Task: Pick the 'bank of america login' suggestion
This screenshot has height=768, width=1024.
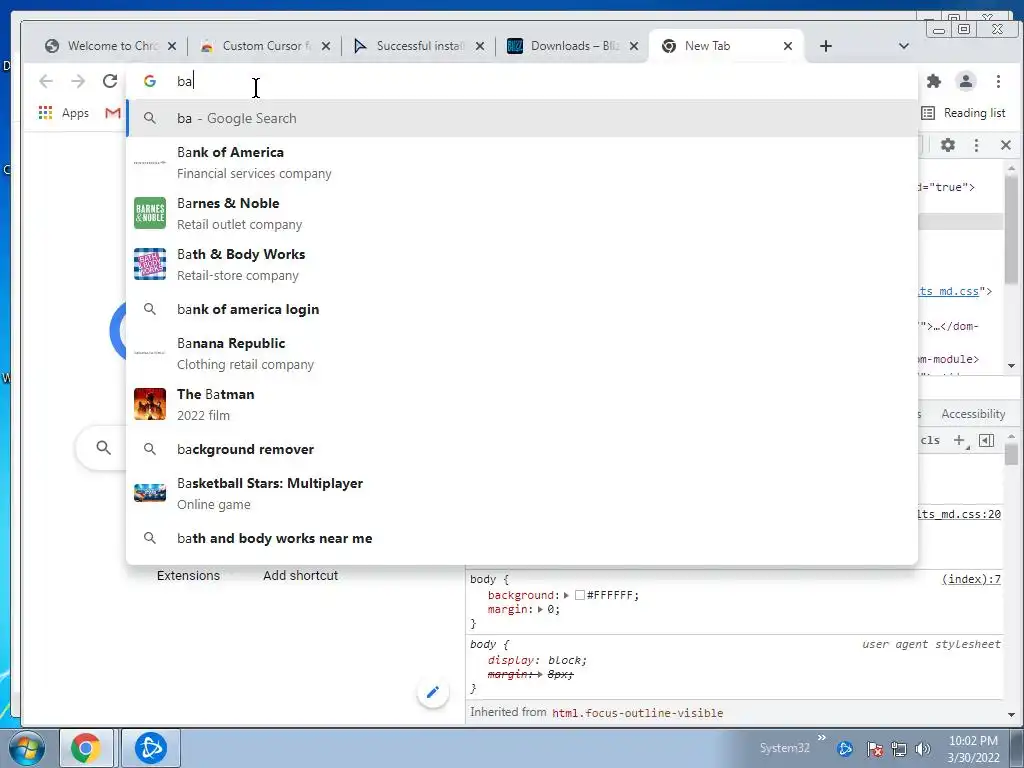Action: click(522, 309)
